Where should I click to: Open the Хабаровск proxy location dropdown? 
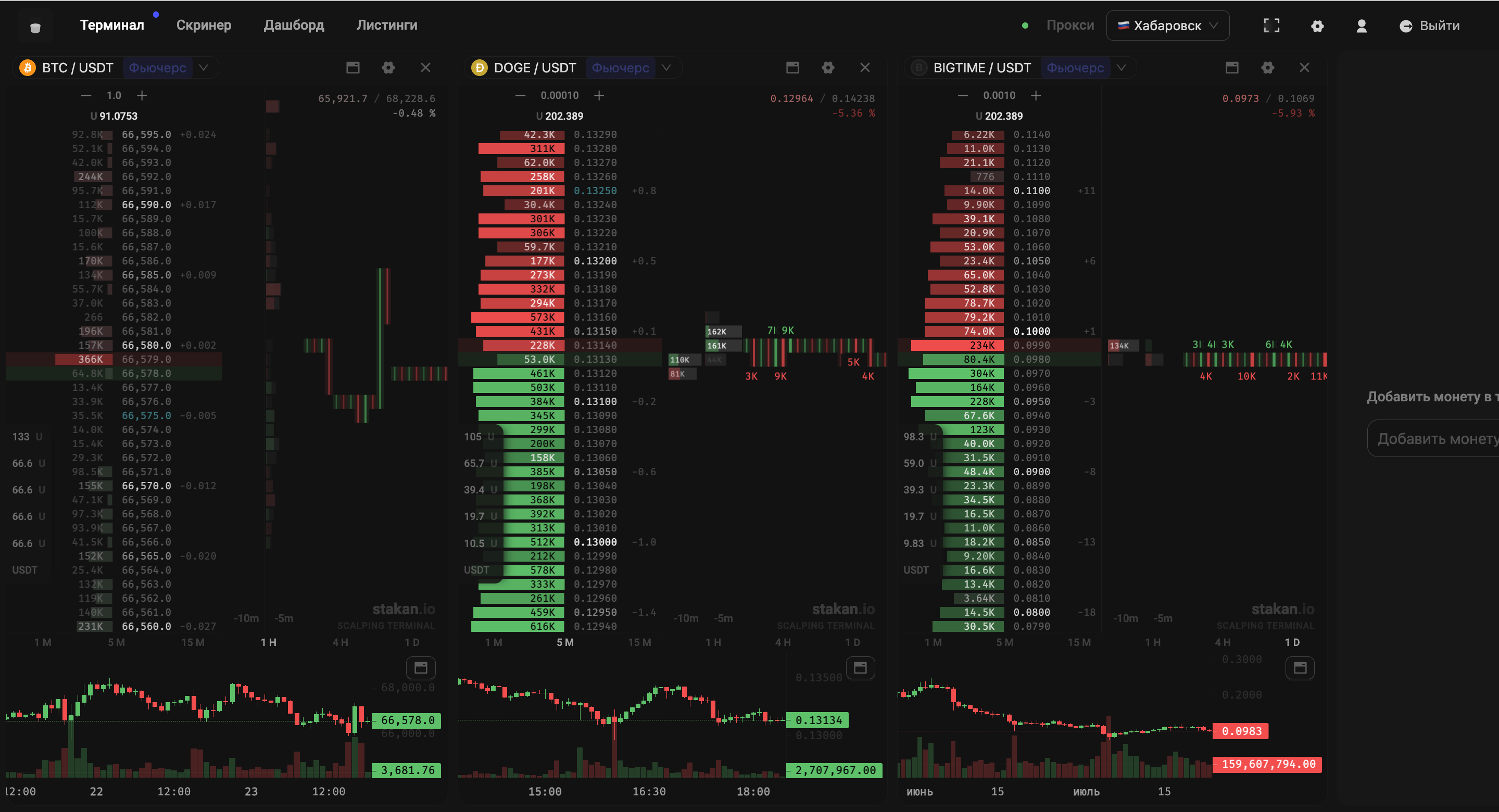(x=1167, y=26)
